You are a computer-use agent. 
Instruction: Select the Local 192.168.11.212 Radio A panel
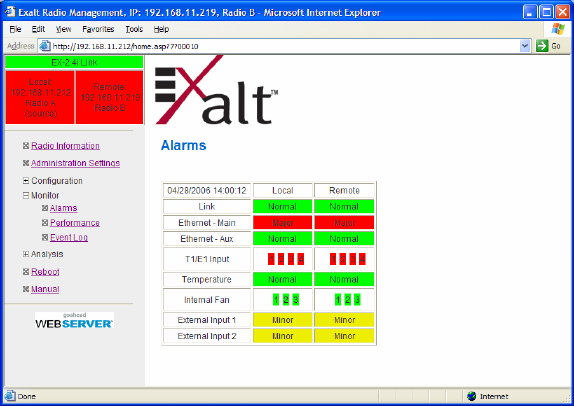tap(40, 97)
